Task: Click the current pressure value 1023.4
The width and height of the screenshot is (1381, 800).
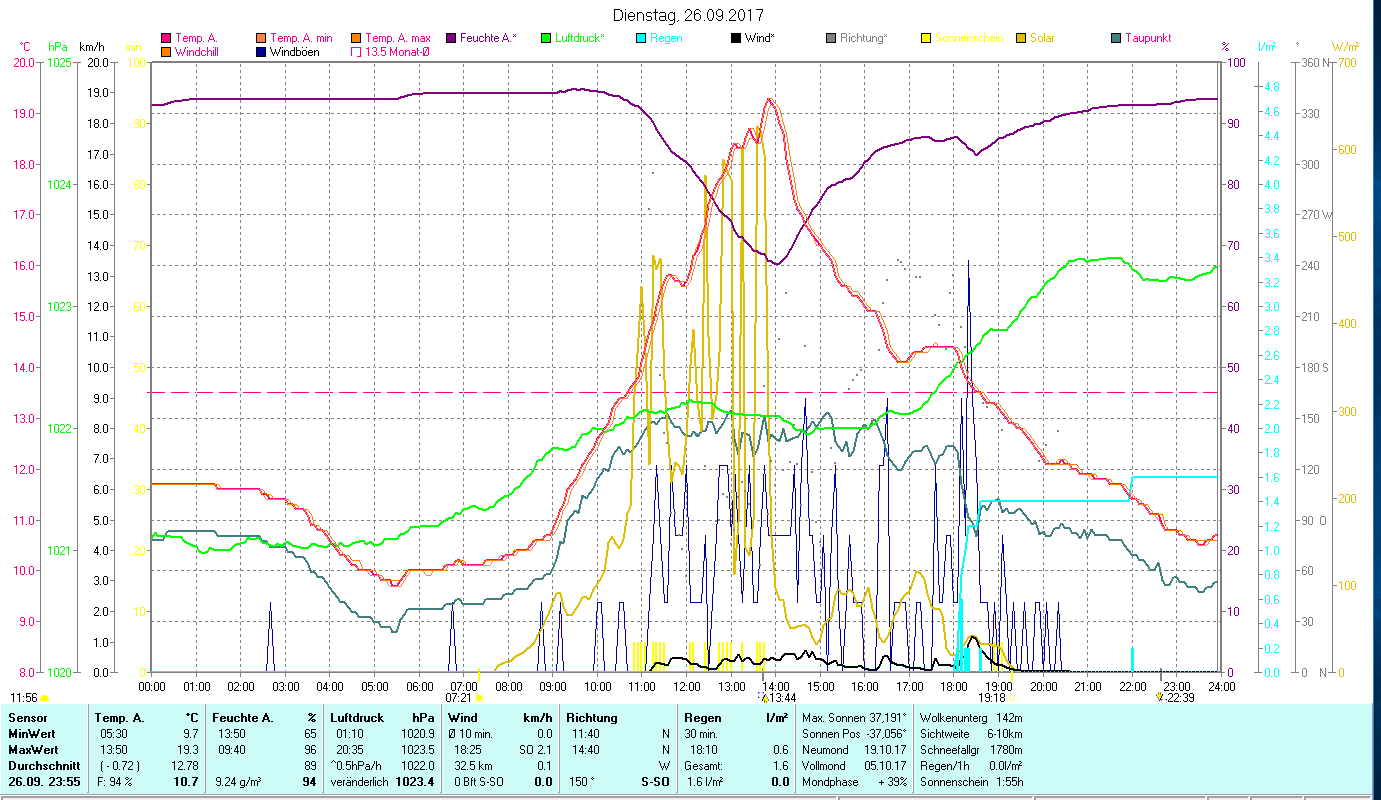Action: 415,782
